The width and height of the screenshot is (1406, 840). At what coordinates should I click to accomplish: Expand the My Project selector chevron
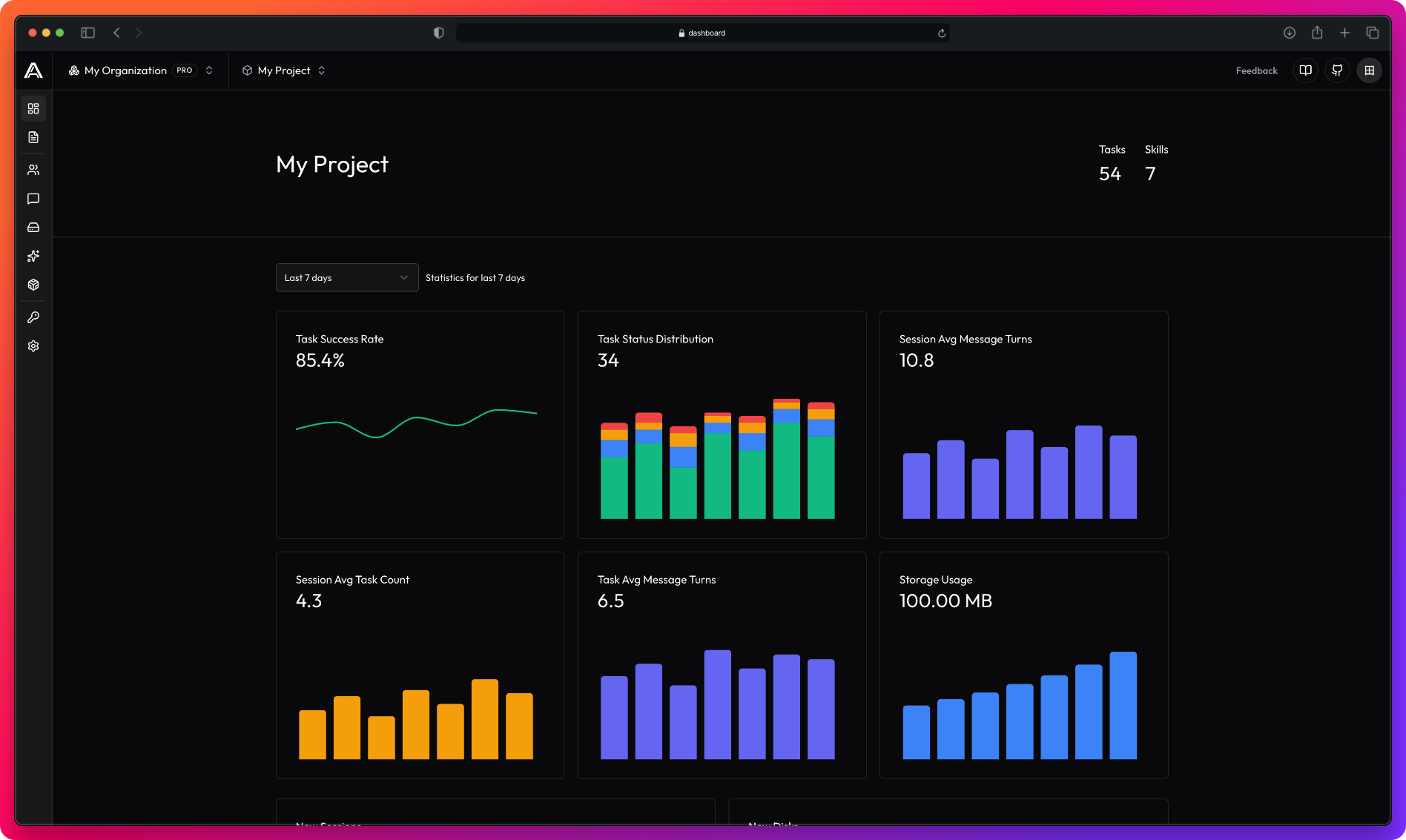tap(321, 70)
